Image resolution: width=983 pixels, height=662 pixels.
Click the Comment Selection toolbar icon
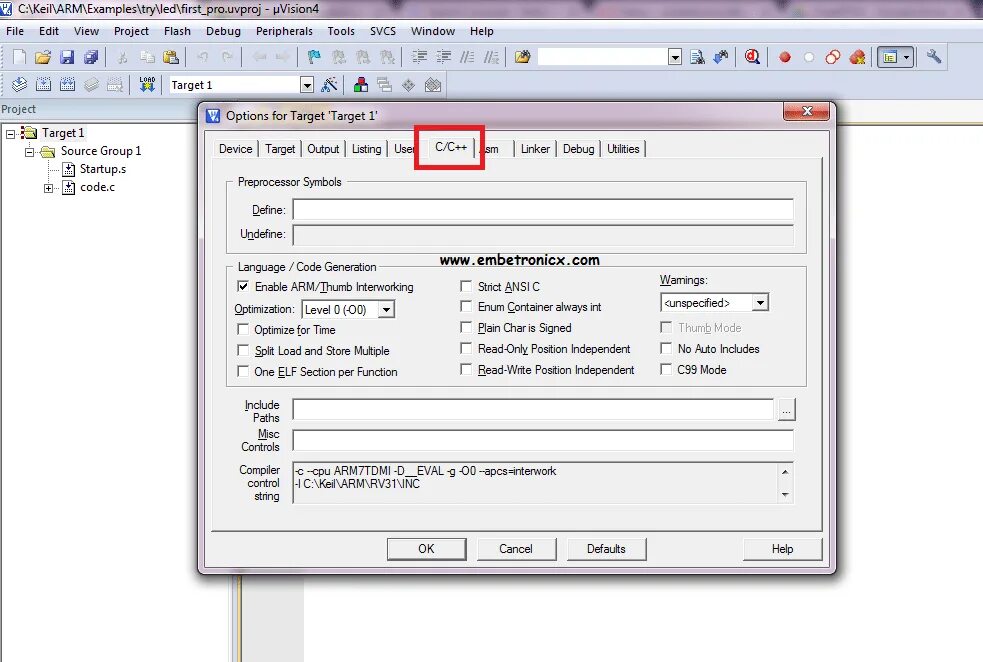tap(467, 57)
